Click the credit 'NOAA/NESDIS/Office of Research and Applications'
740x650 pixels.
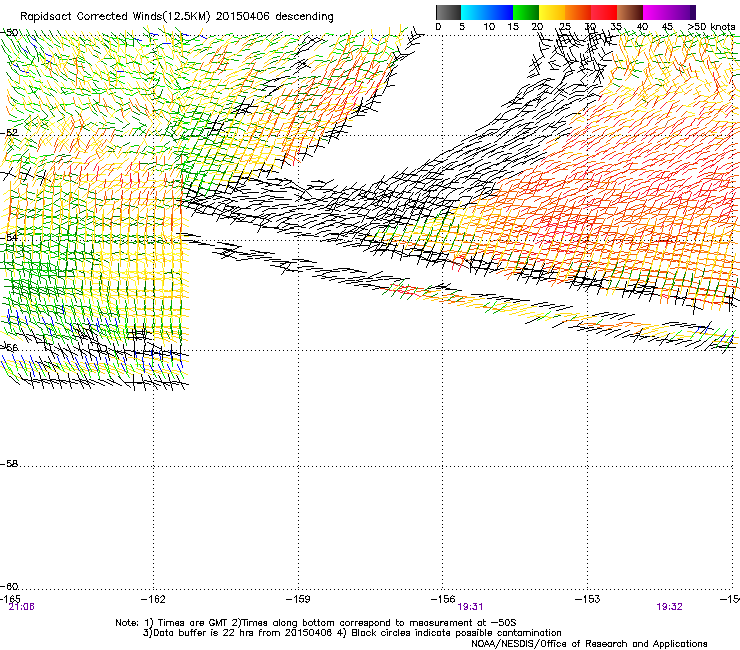pos(589,644)
